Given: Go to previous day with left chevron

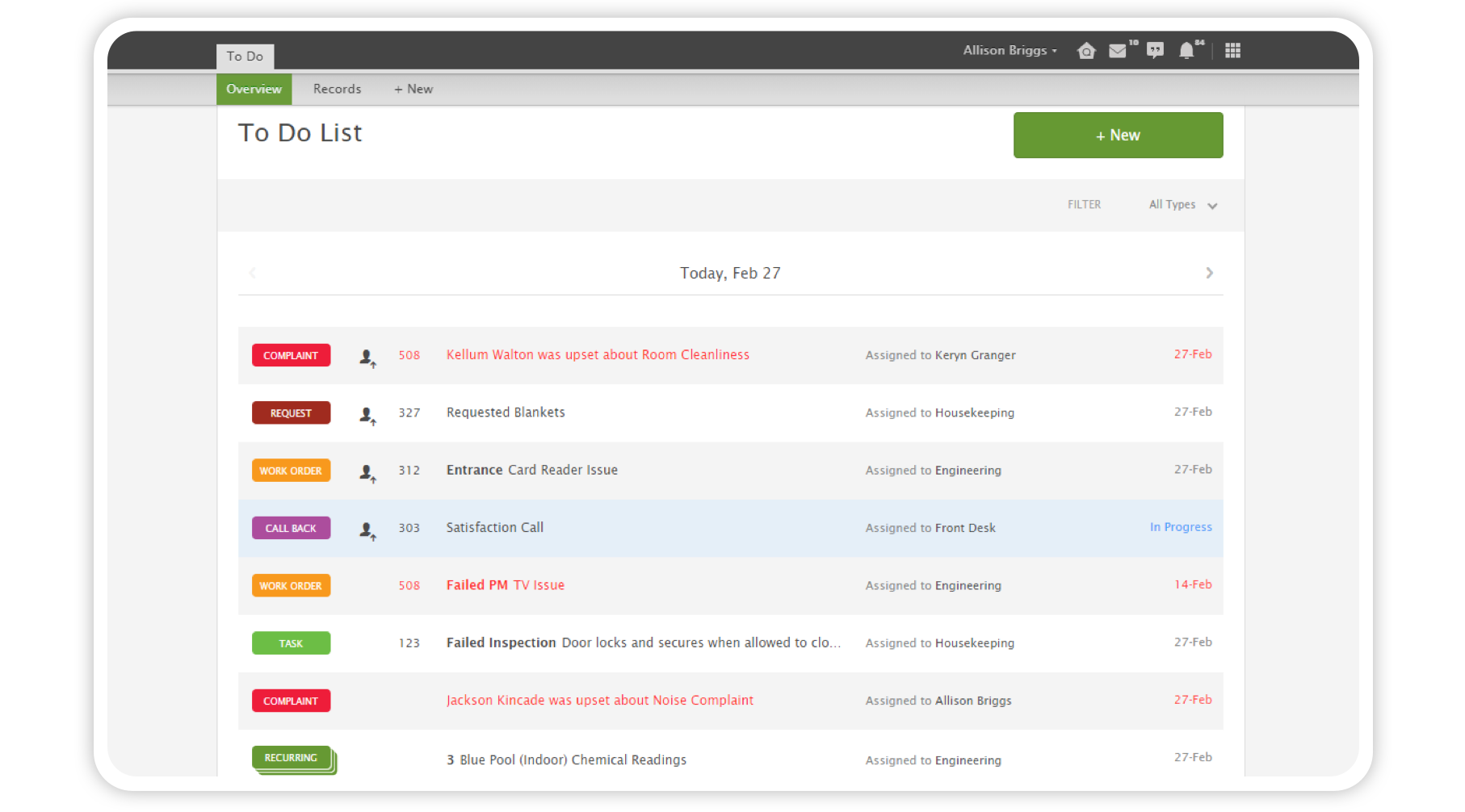Looking at the screenshot, I should coord(253,273).
